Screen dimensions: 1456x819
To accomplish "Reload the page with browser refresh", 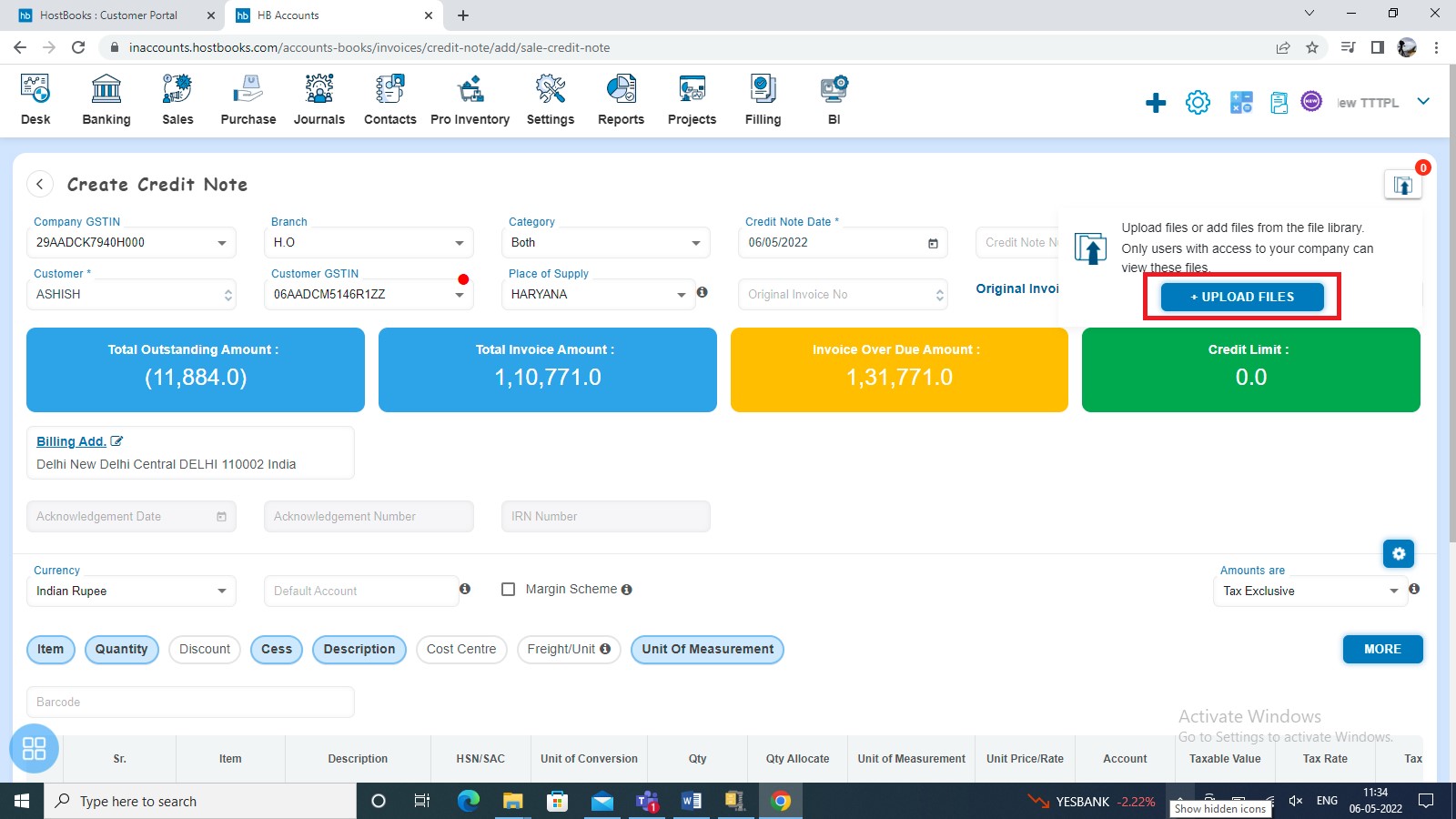I will [x=78, y=47].
